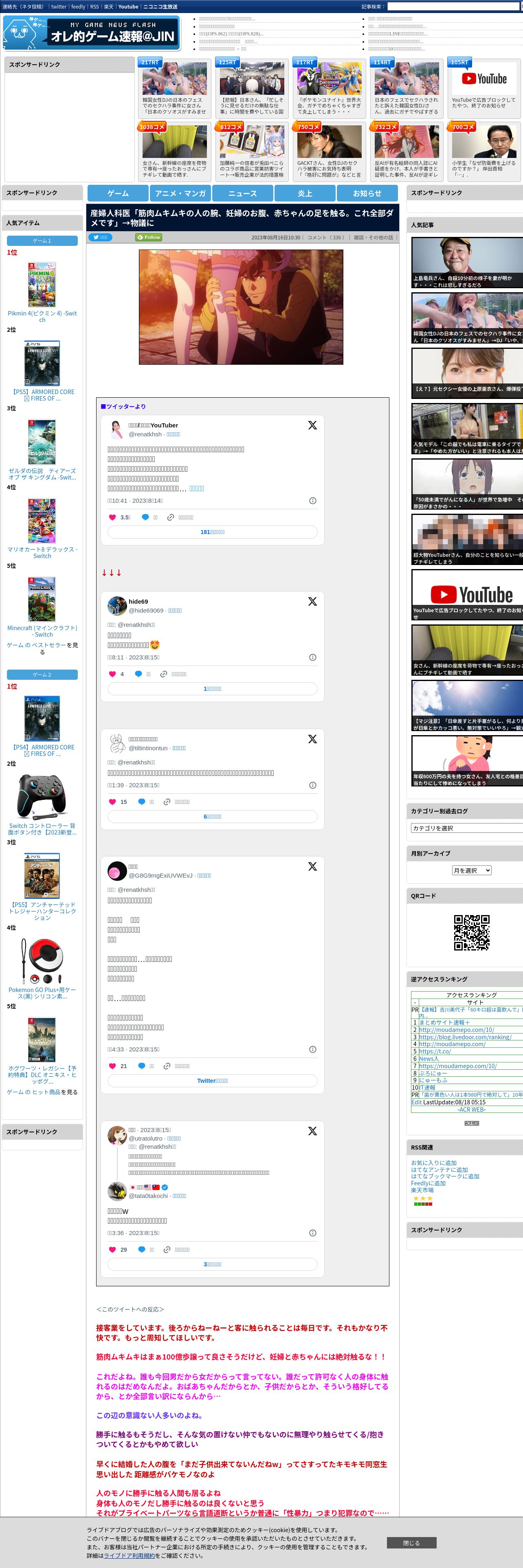Screen dimensions: 523x1568
Task: Click the X logo on @tiltintinontun's tweet
Action: click(x=312, y=739)
